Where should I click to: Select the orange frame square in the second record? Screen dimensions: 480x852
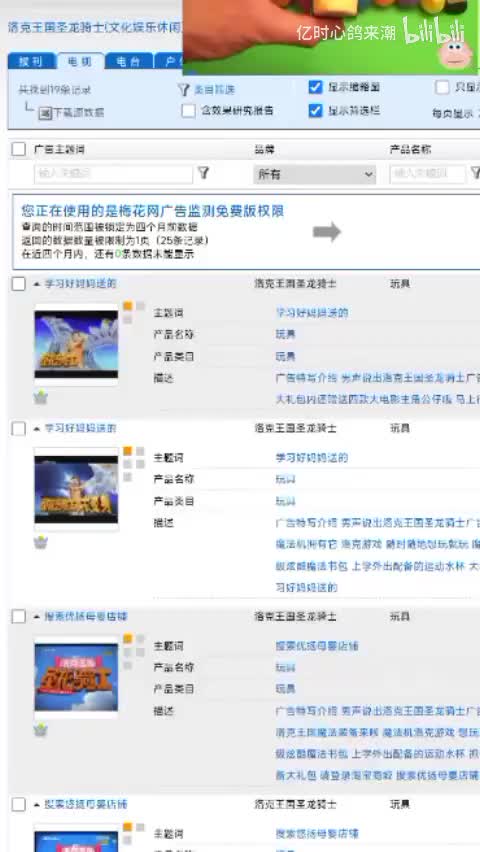pos(128,451)
